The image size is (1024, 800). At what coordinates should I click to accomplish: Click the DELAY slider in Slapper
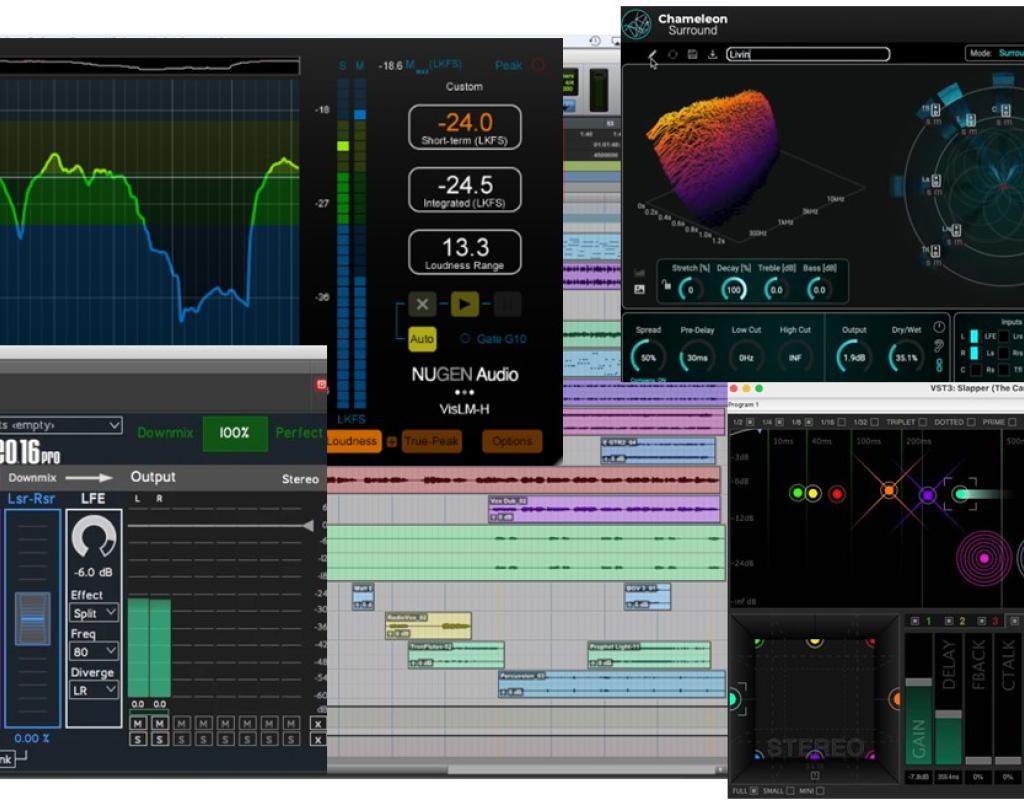point(948,699)
